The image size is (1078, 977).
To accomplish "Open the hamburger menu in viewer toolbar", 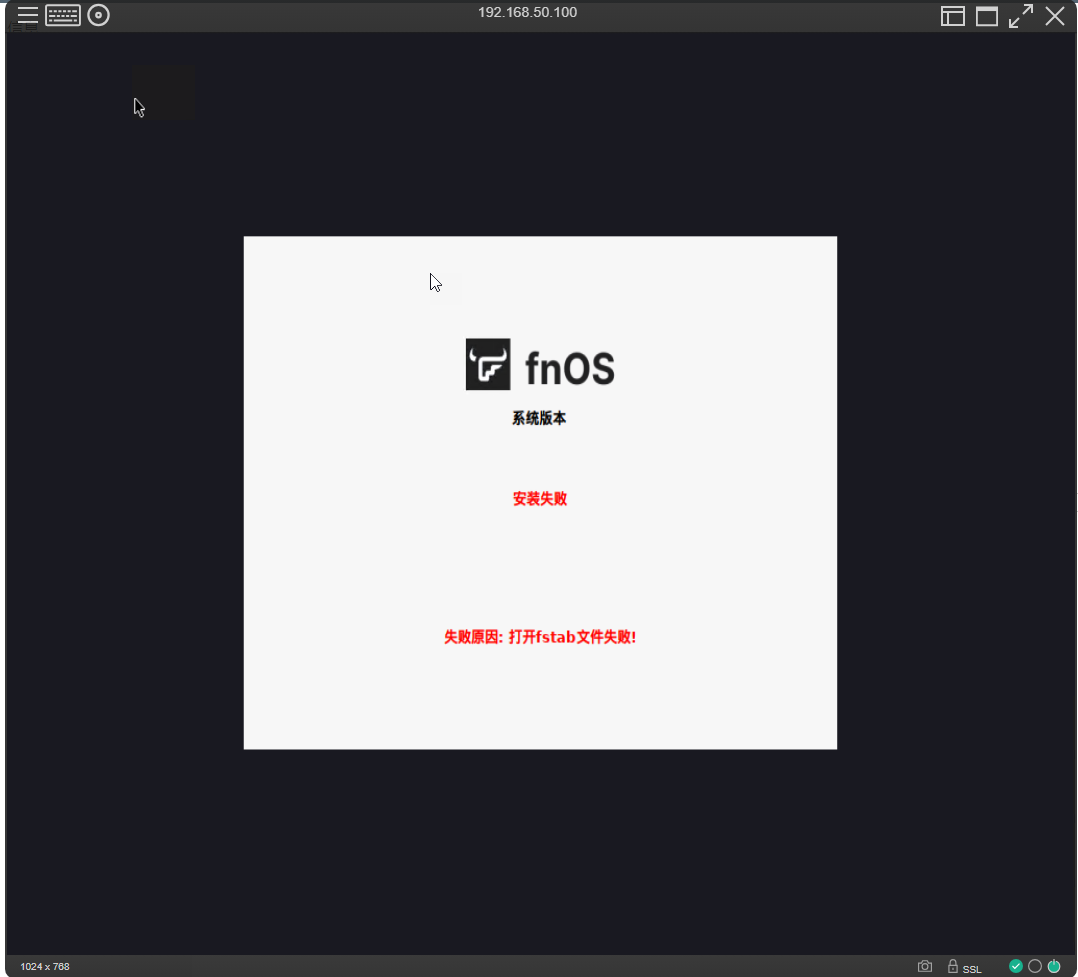I will coord(28,15).
